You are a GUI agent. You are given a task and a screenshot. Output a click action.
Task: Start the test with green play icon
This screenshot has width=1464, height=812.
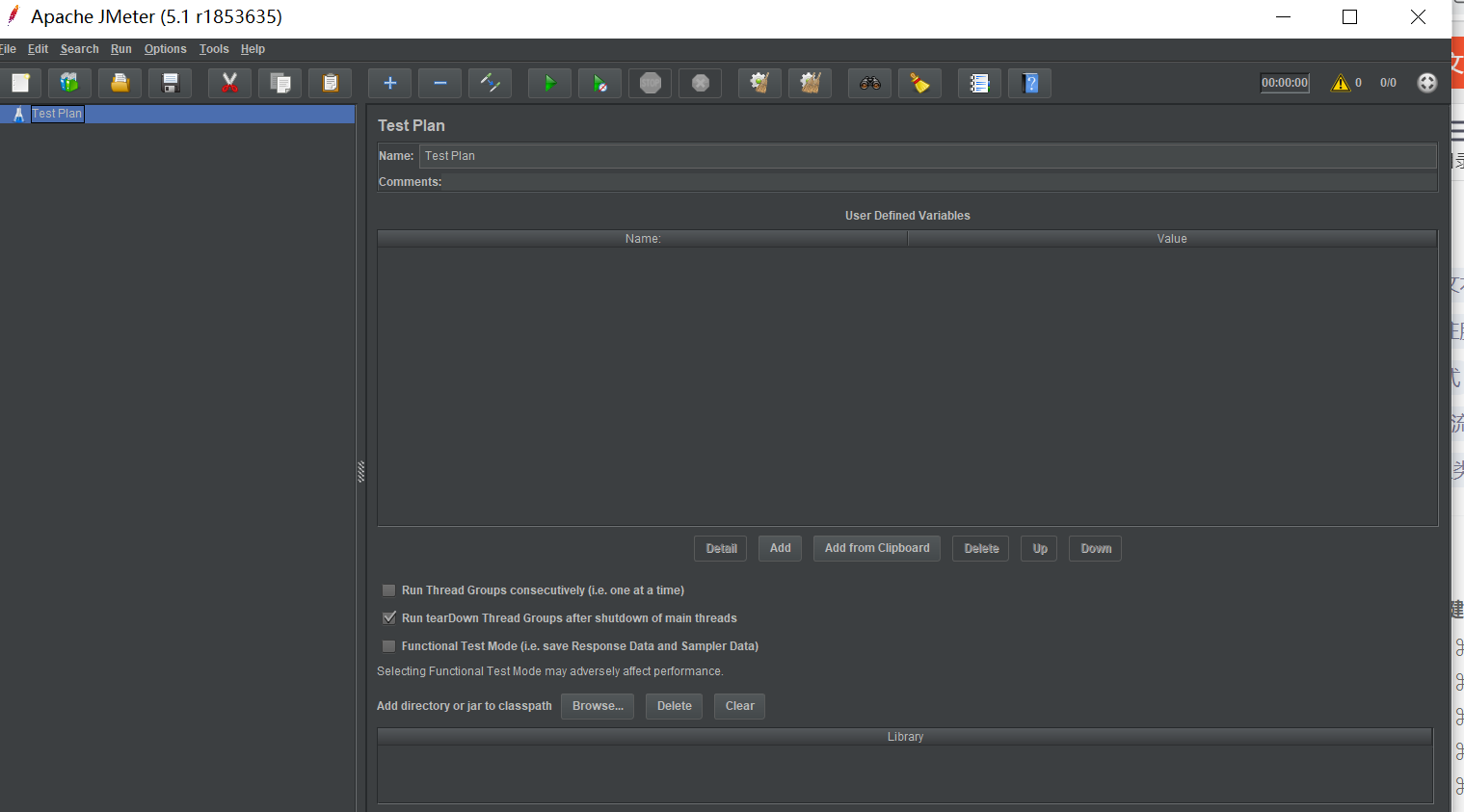(549, 83)
